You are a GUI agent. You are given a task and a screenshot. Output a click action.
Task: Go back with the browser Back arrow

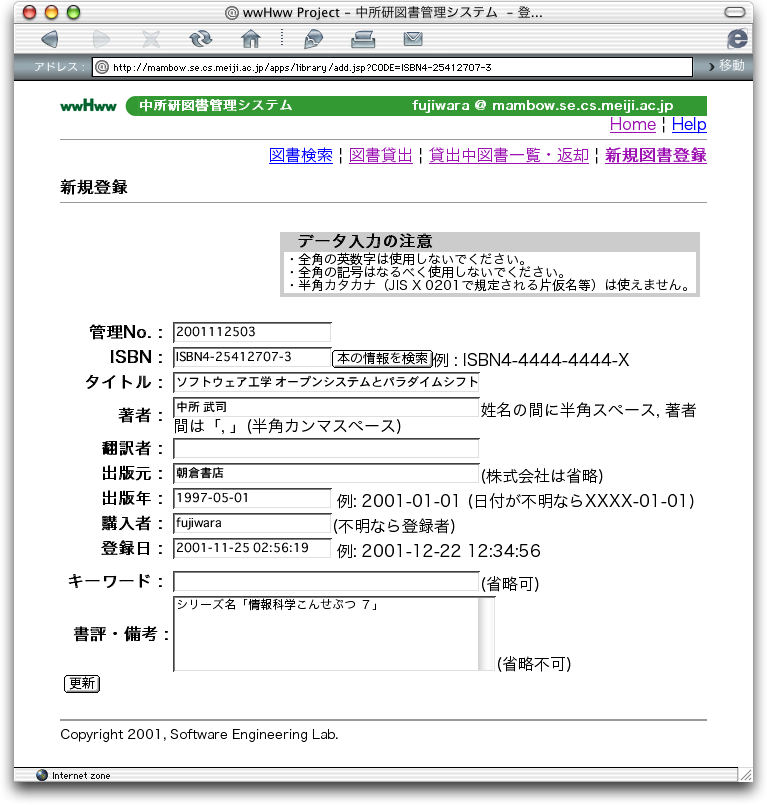50,39
